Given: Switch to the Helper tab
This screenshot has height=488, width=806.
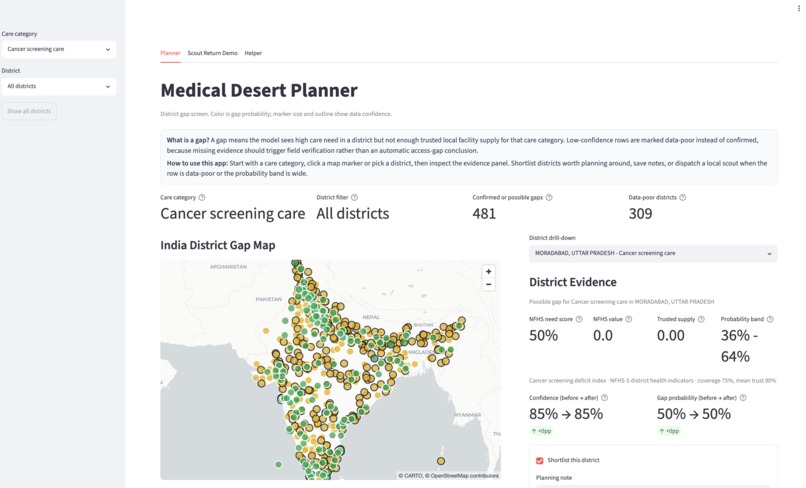Looking at the screenshot, I should tap(253, 53).
